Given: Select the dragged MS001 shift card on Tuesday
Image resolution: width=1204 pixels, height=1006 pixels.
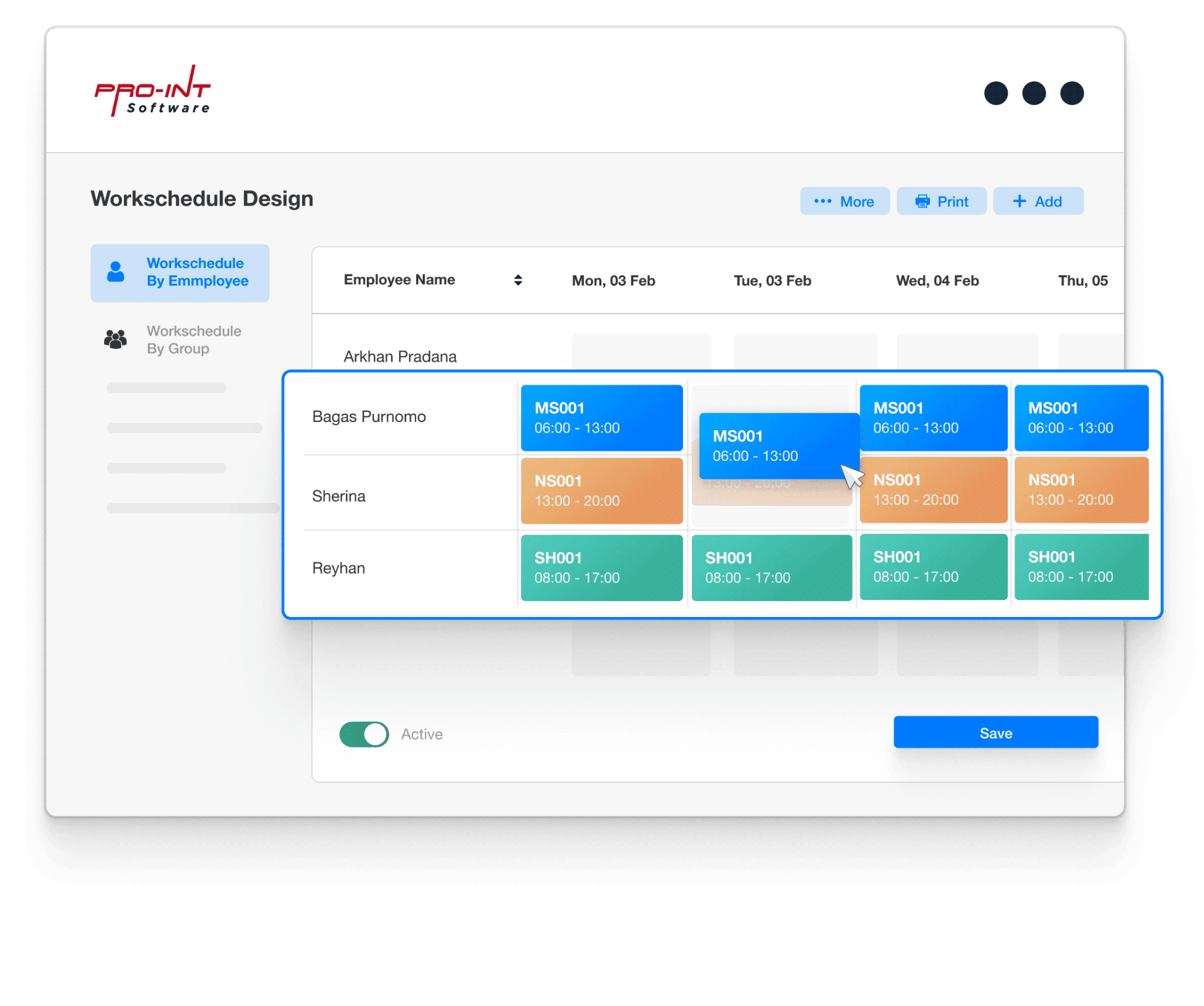Looking at the screenshot, I should [x=778, y=445].
